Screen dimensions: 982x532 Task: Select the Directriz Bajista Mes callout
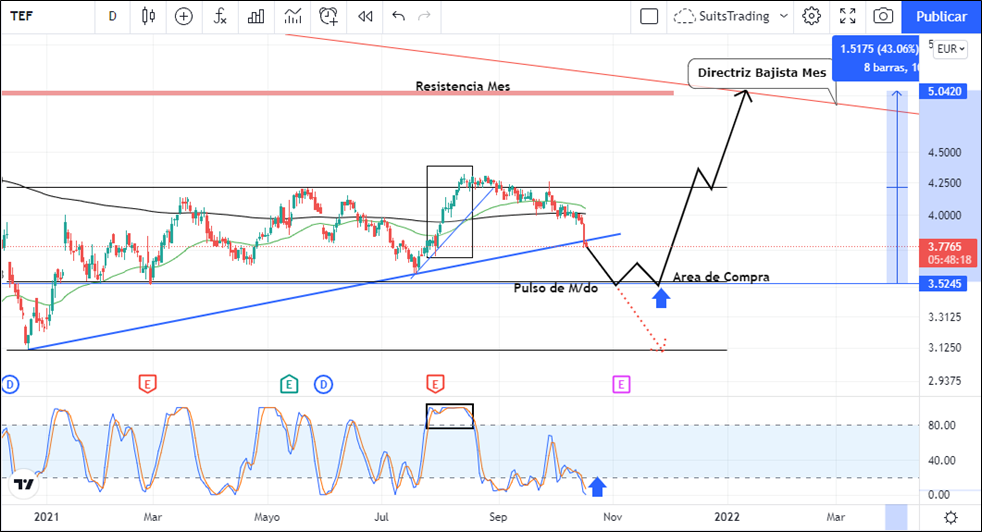click(762, 73)
